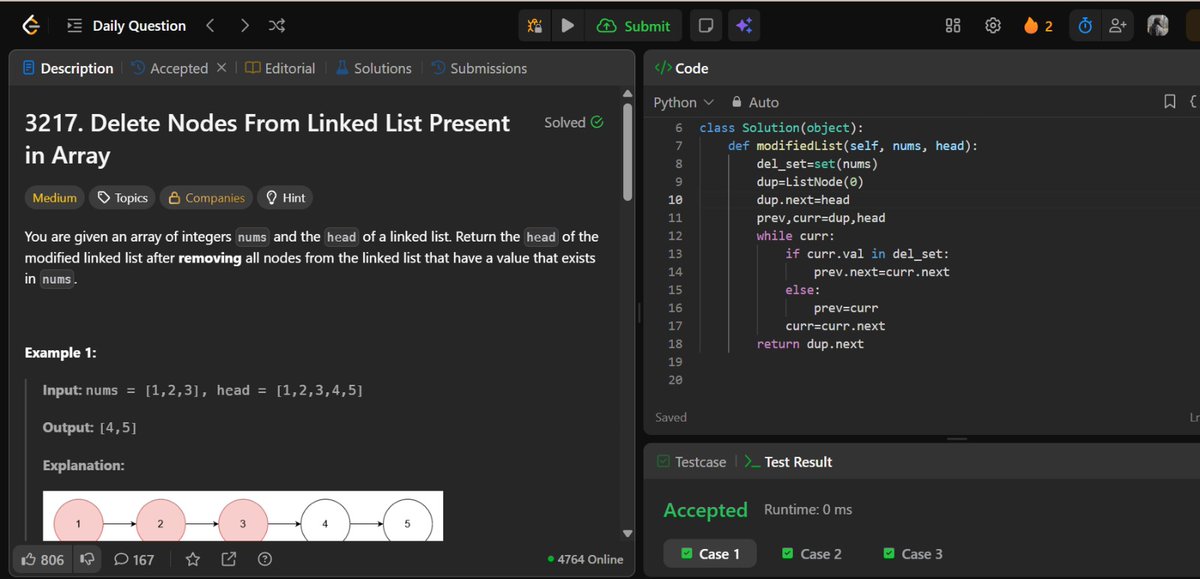This screenshot has width=1200, height=579.
Task: Switch to the Editorial tab
Action: tap(288, 68)
